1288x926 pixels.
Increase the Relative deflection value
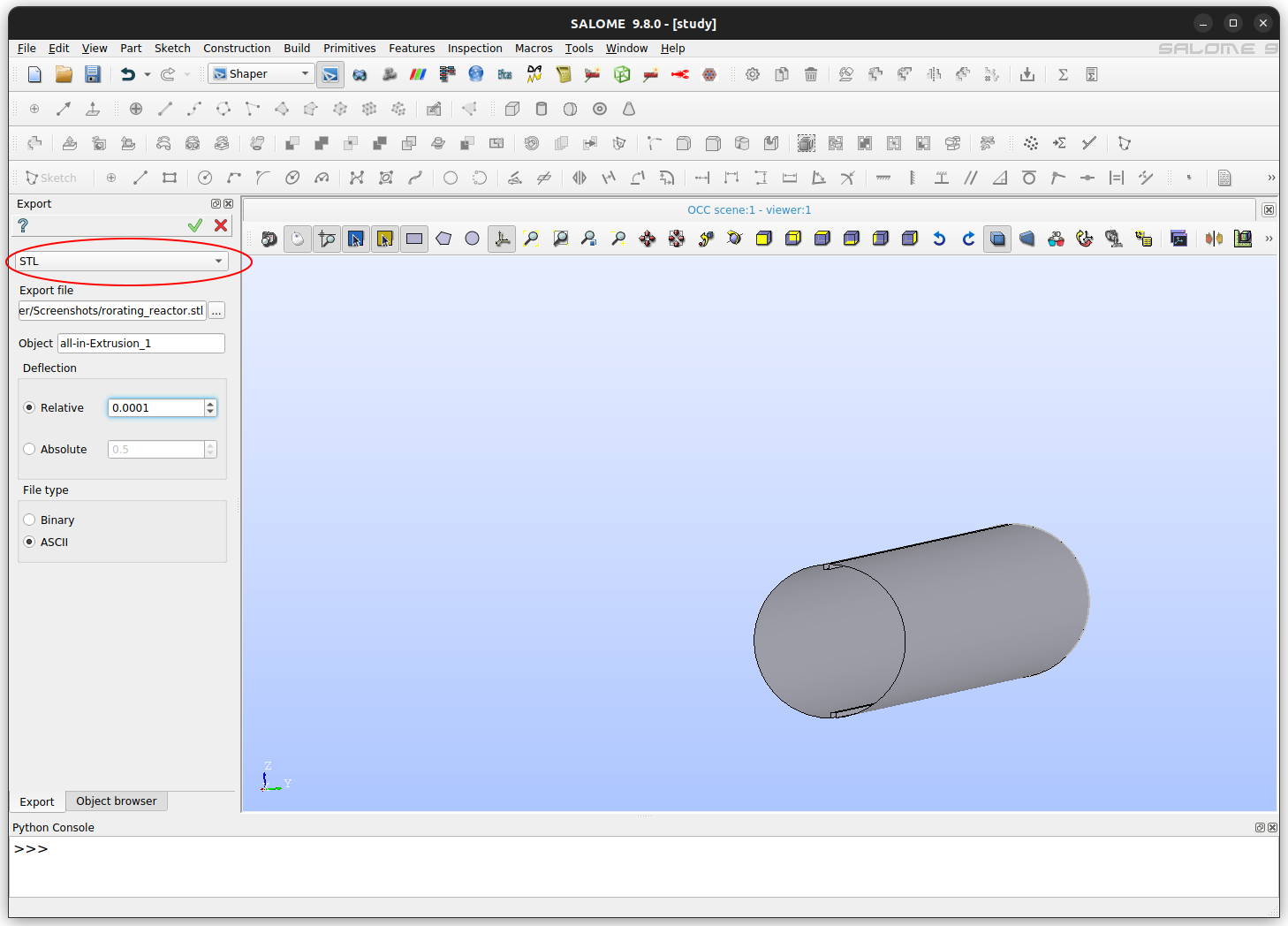(x=210, y=403)
